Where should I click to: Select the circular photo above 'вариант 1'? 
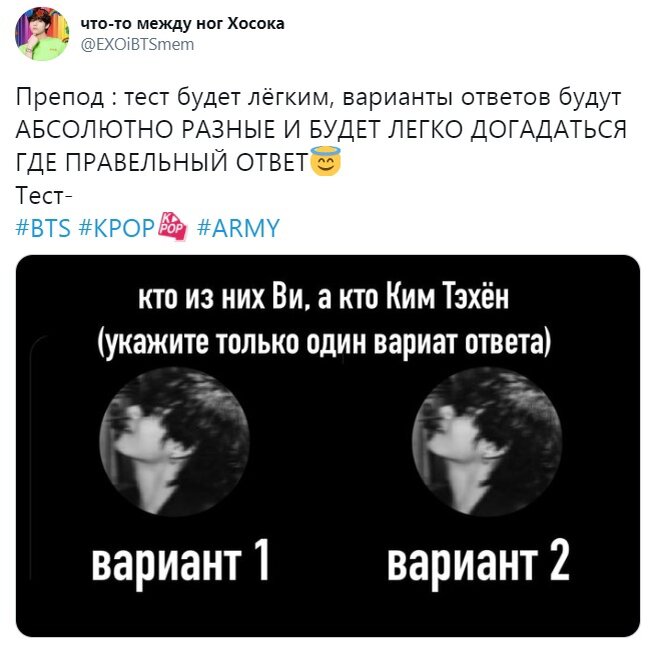pos(174,441)
